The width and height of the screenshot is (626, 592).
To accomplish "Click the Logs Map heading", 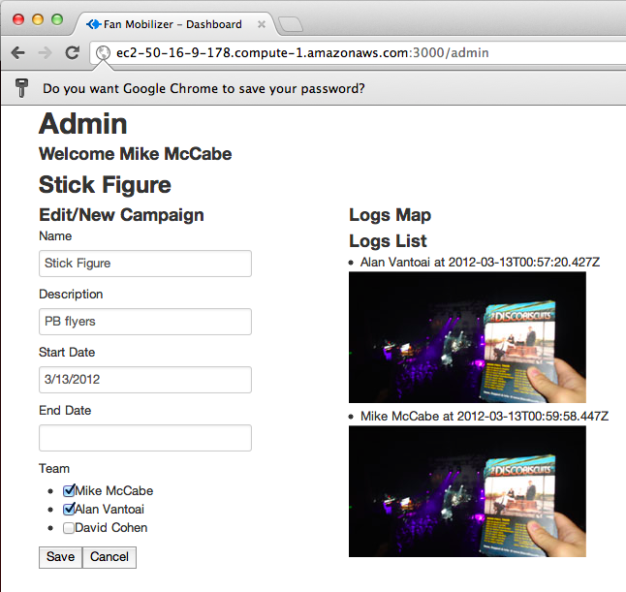I will [390, 215].
